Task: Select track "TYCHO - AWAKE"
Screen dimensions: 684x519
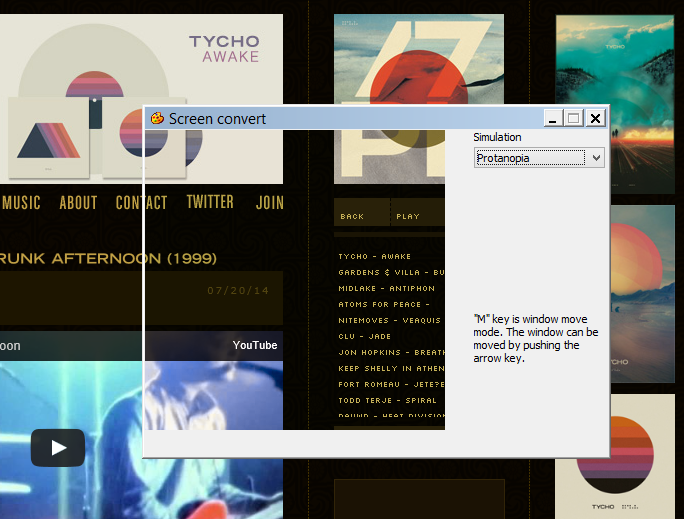Action: [375, 256]
